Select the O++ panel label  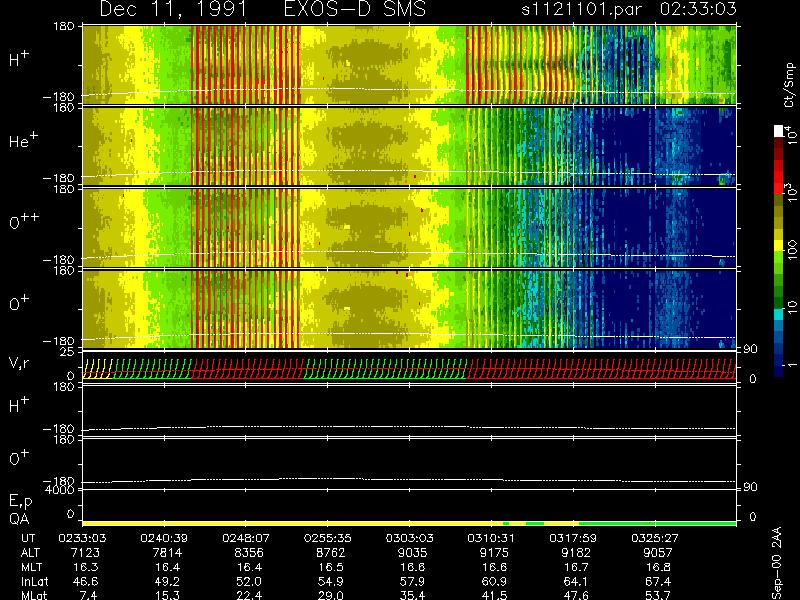point(24,221)
